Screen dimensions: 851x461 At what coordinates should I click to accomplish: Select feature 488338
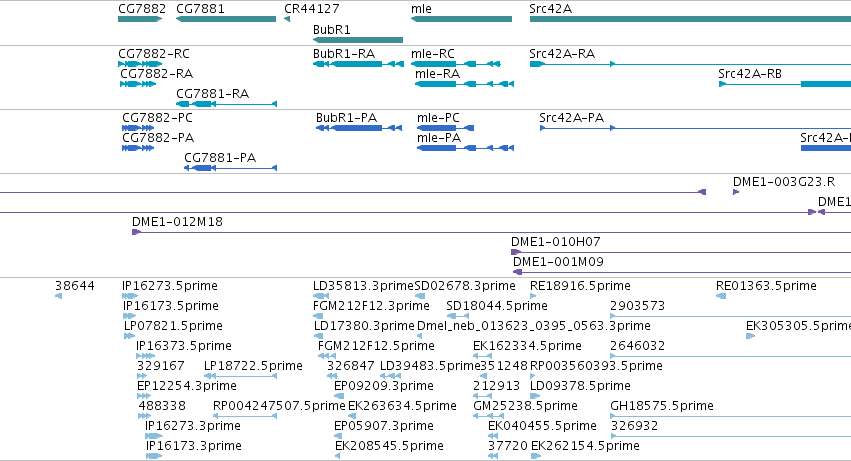point(162,407)
